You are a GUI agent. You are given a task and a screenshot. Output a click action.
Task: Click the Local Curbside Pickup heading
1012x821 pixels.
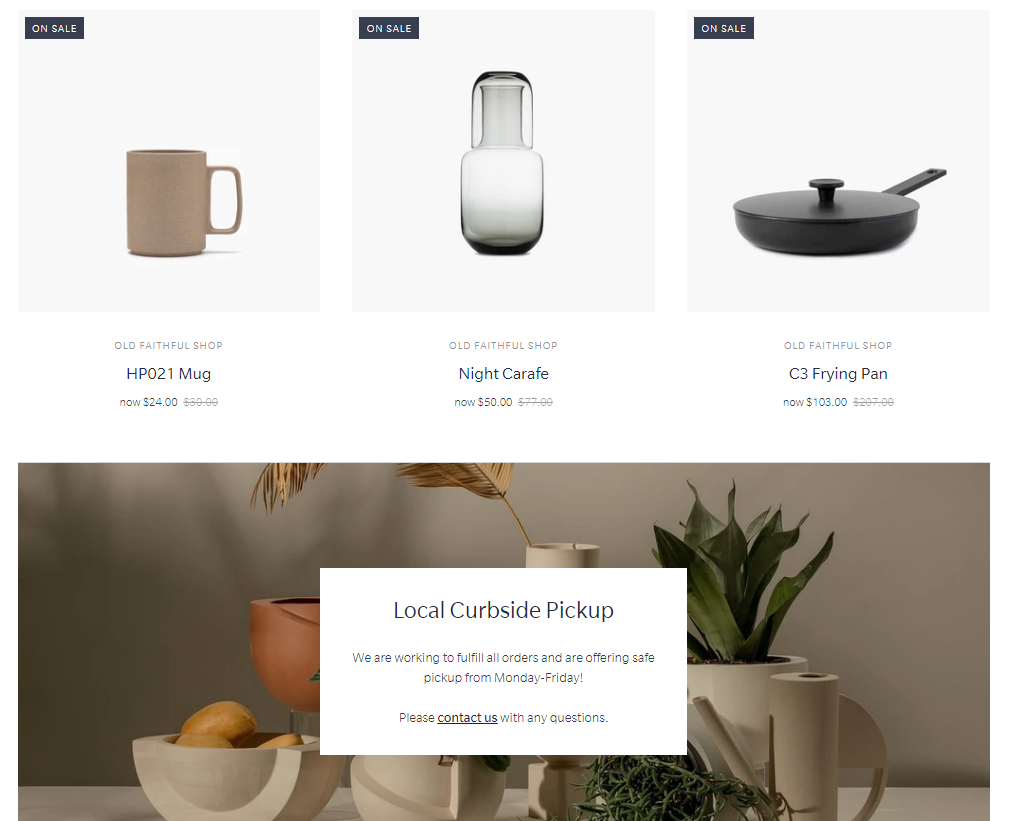pyautogui.click(x=503, y=610)
